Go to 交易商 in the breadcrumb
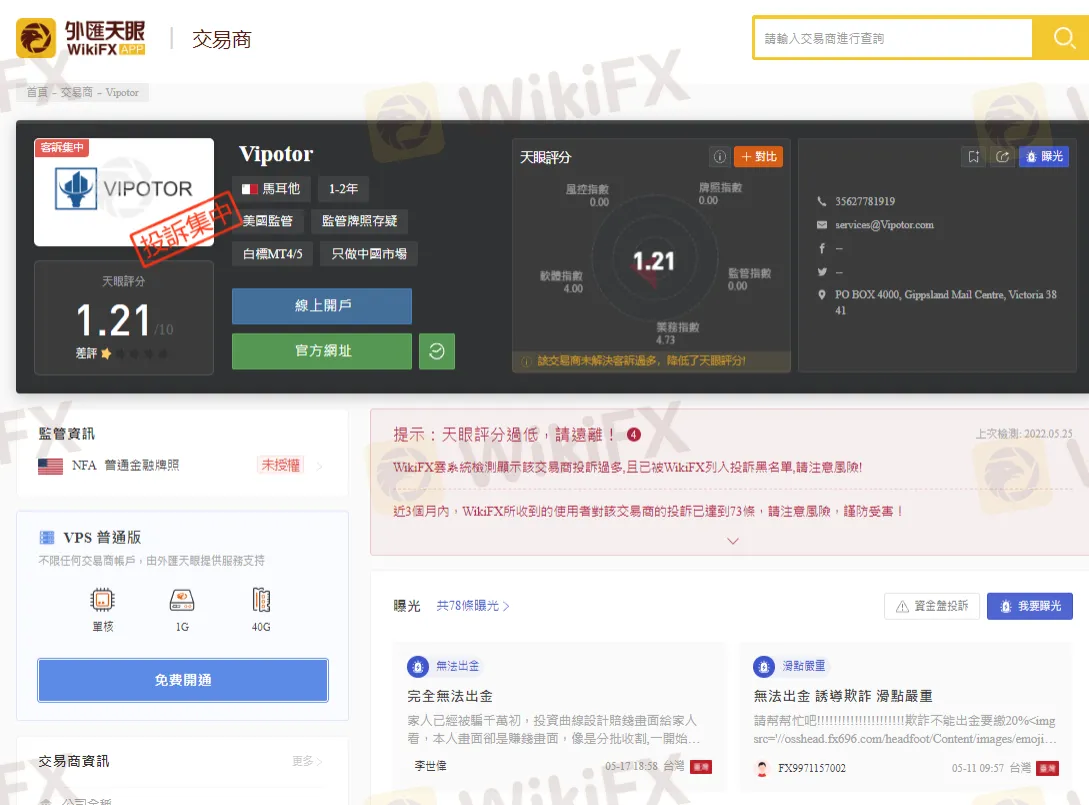This screenshot has width=1089, height=805. coord(76,92)
